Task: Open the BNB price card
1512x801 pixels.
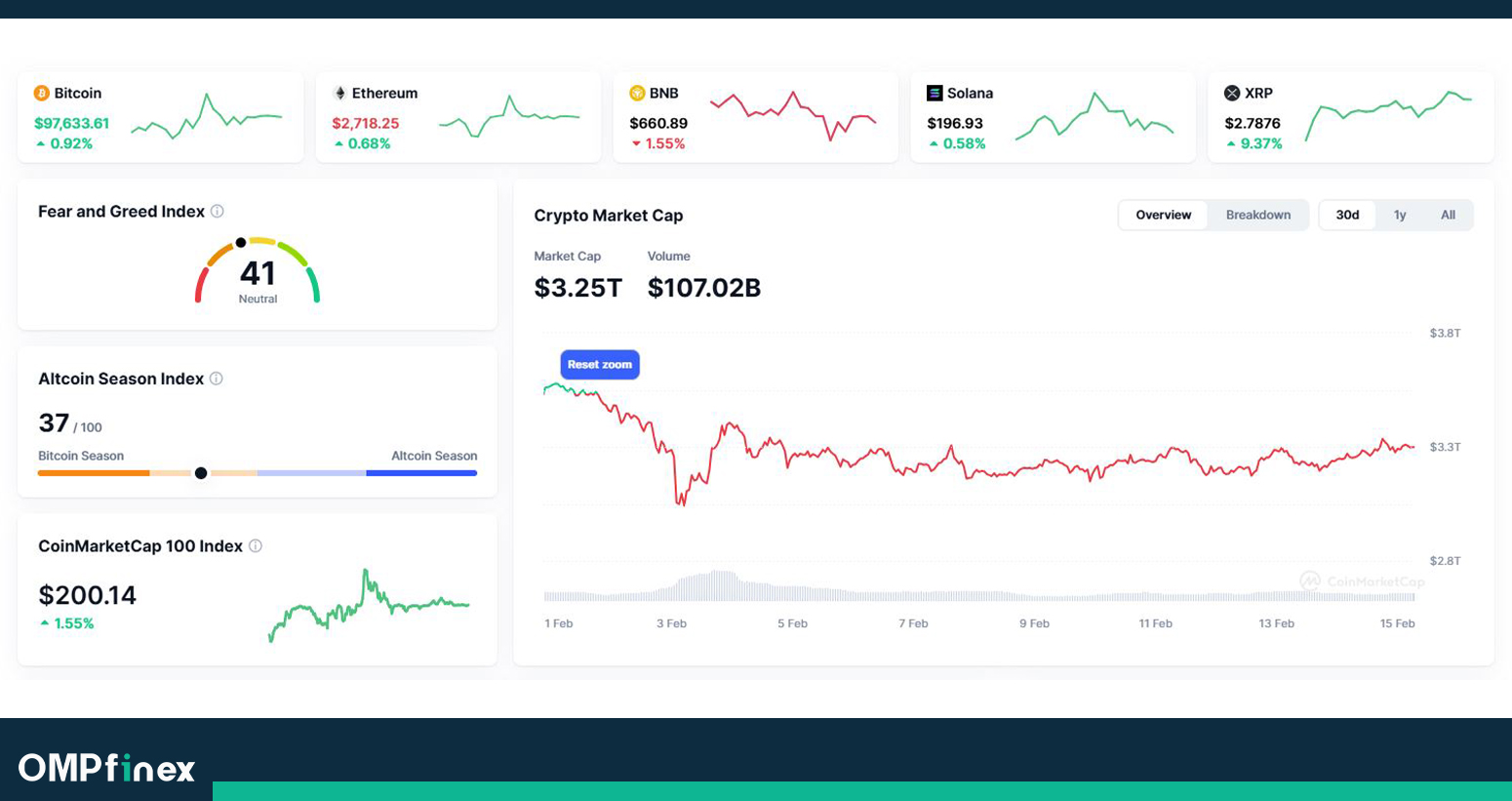Action: 756,117
